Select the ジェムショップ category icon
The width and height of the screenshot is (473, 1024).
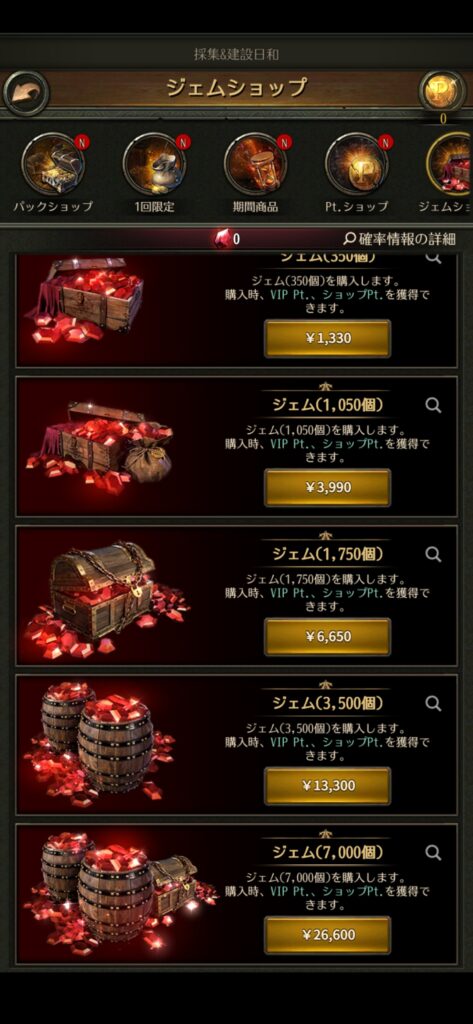450,164
